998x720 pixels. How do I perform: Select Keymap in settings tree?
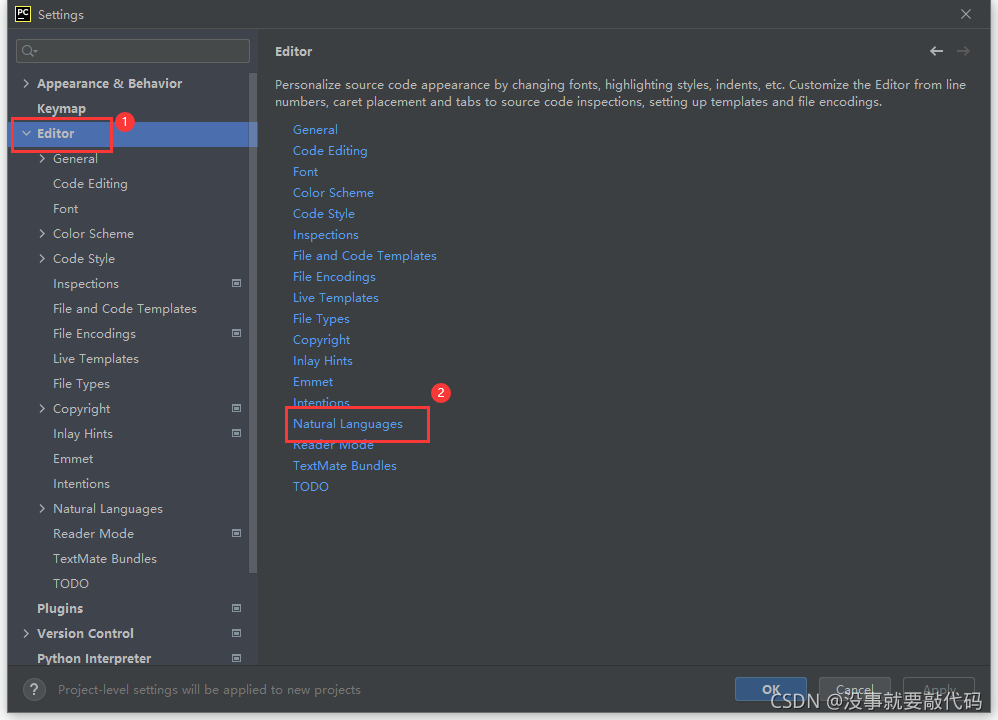coord(61,109)
